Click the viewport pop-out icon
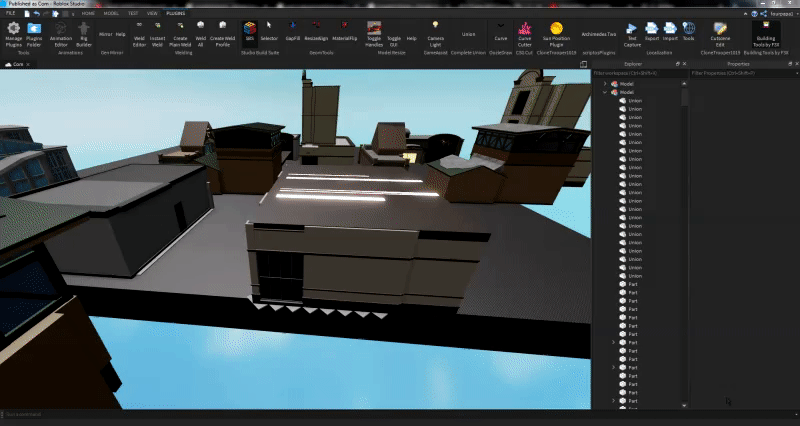The width and height of the screenshot is (800, 426). pos(584,64)
